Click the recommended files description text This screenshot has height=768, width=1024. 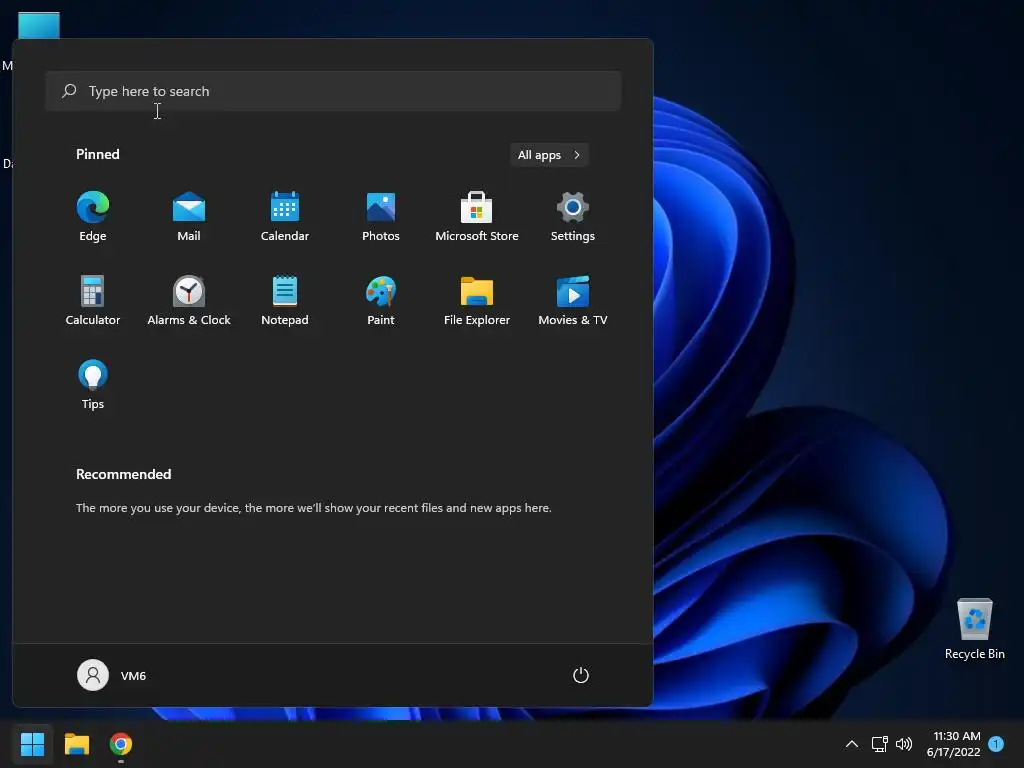313,508
